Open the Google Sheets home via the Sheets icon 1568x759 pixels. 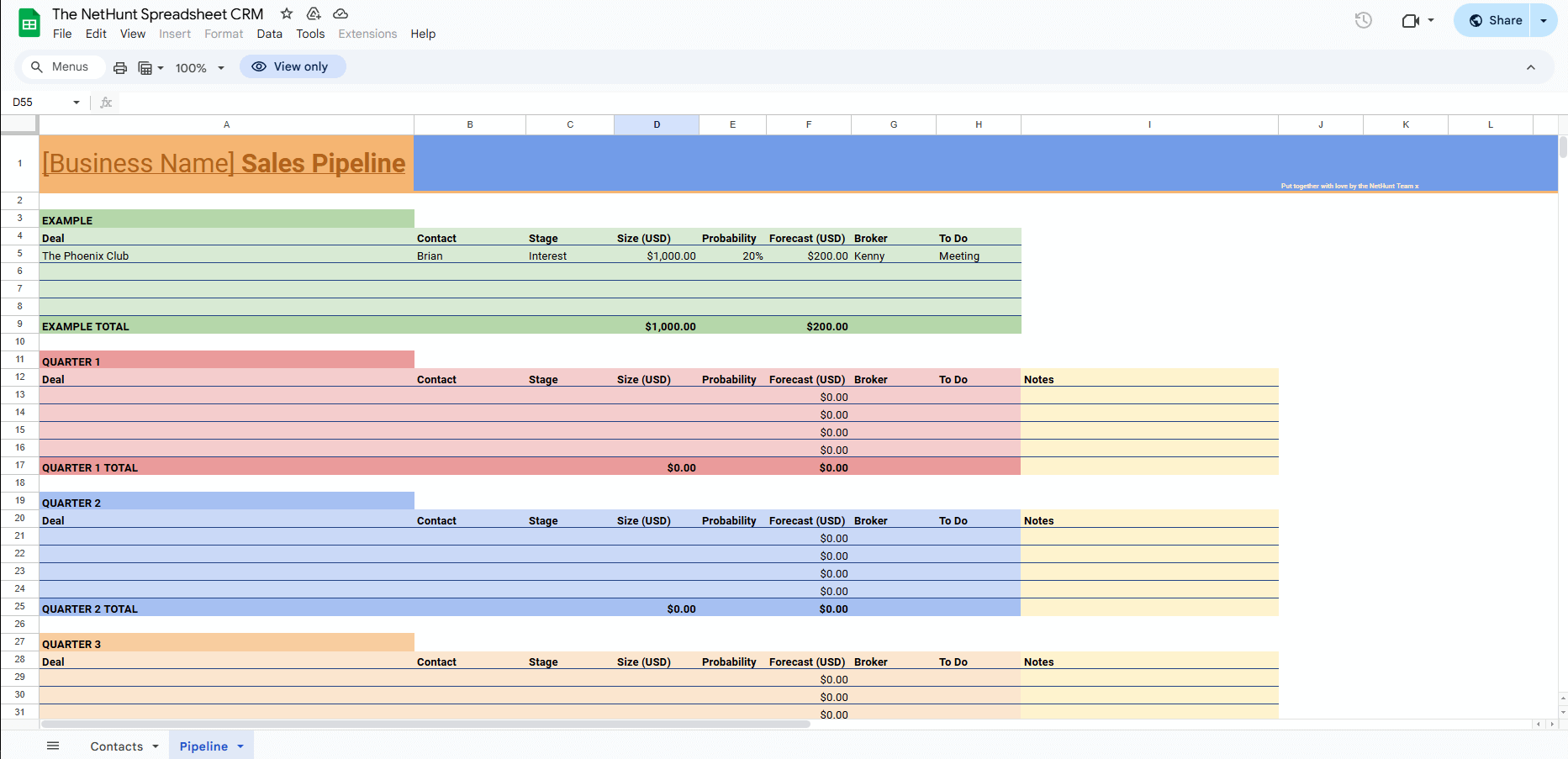point(29,22)
